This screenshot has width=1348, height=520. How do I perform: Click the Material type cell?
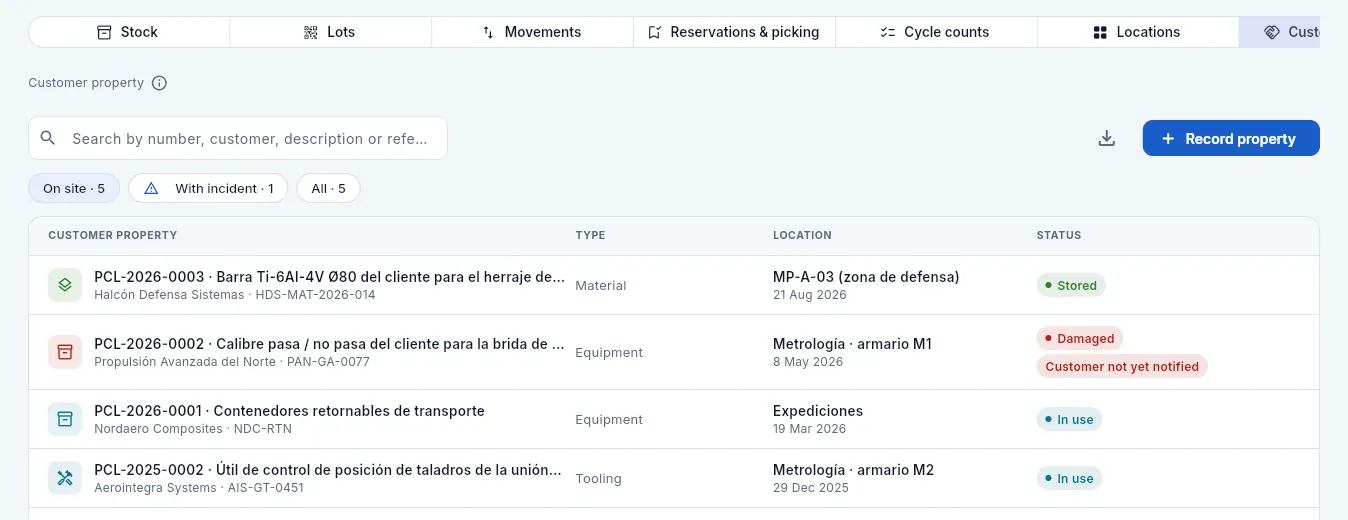coord(601,285)
